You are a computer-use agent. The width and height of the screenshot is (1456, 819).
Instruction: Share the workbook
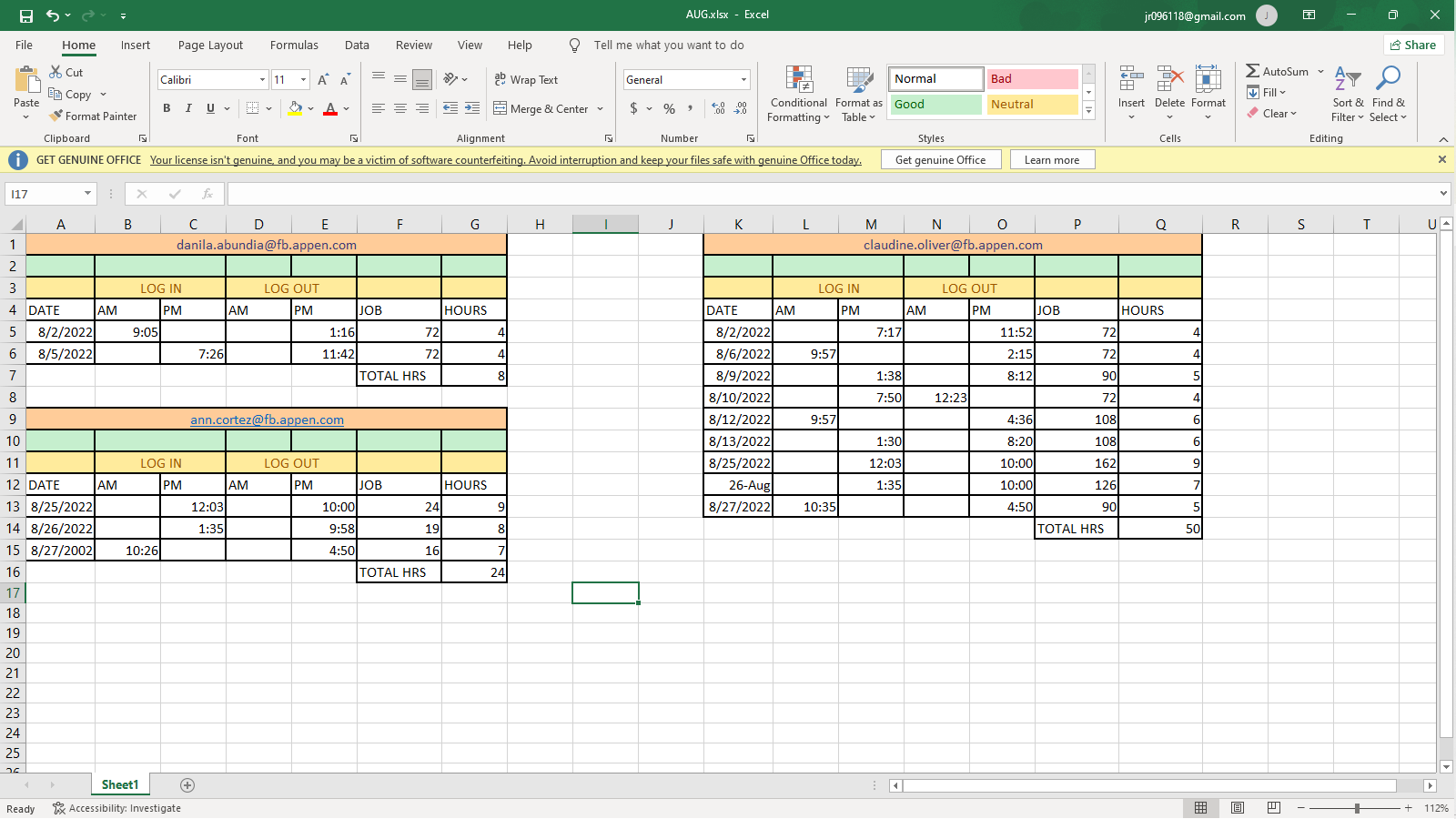click(x=1413, y=45)
